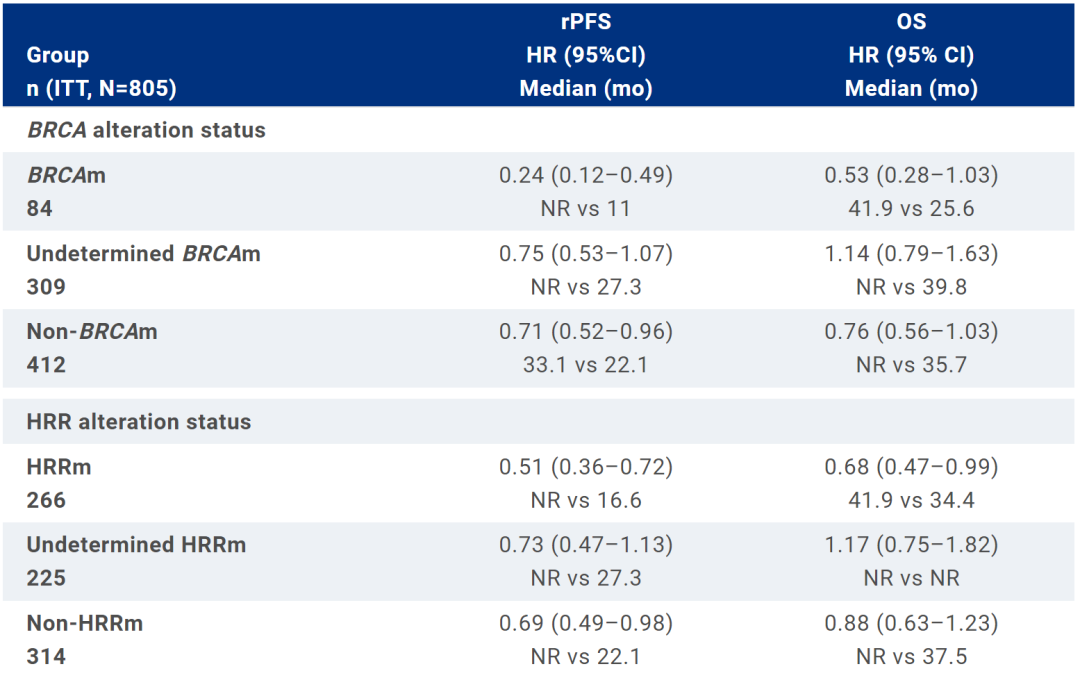Viewport: 1080px width, 687px height.
Task: Click the HRR alteration status section heading
Action: click(139, 421)
